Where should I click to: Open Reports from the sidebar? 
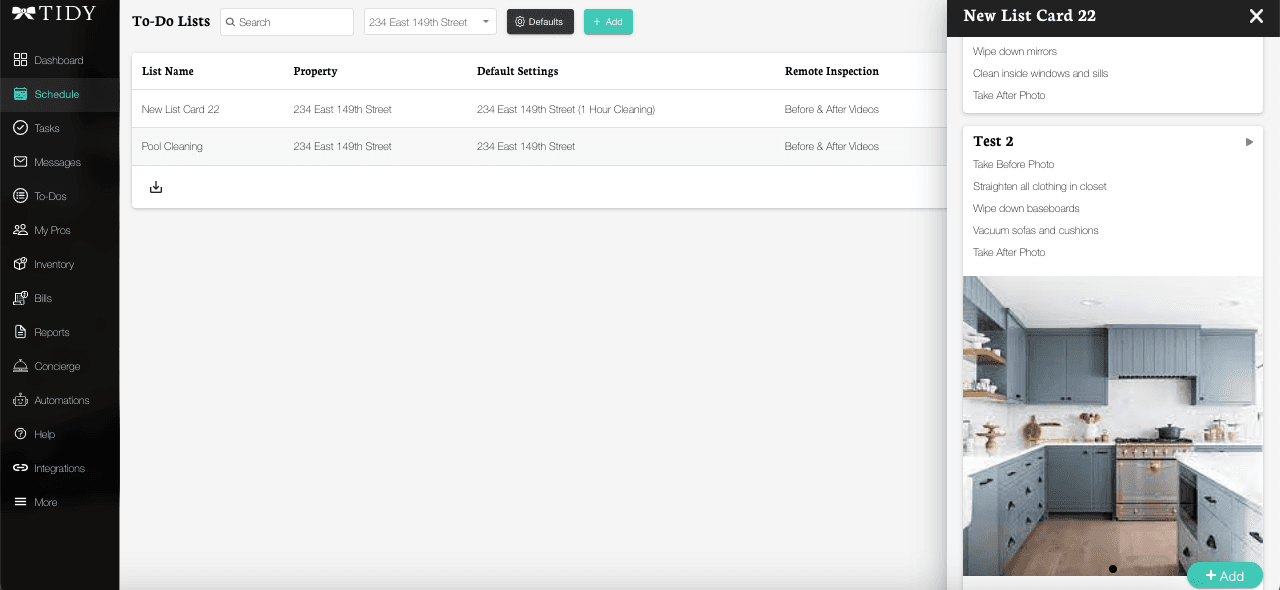click(x=51, y=332)
